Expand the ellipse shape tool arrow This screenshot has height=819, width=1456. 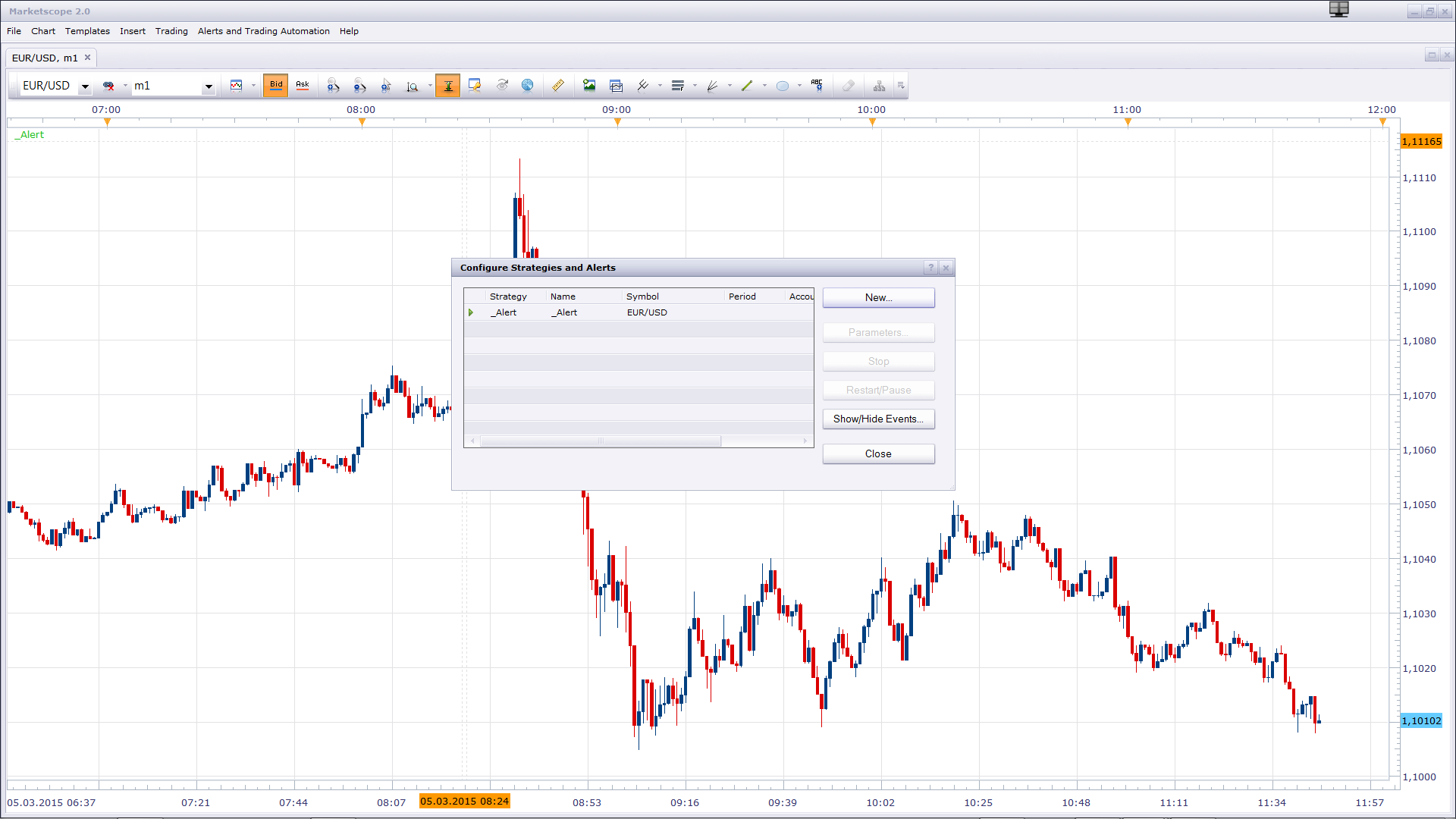coord(799,86)
